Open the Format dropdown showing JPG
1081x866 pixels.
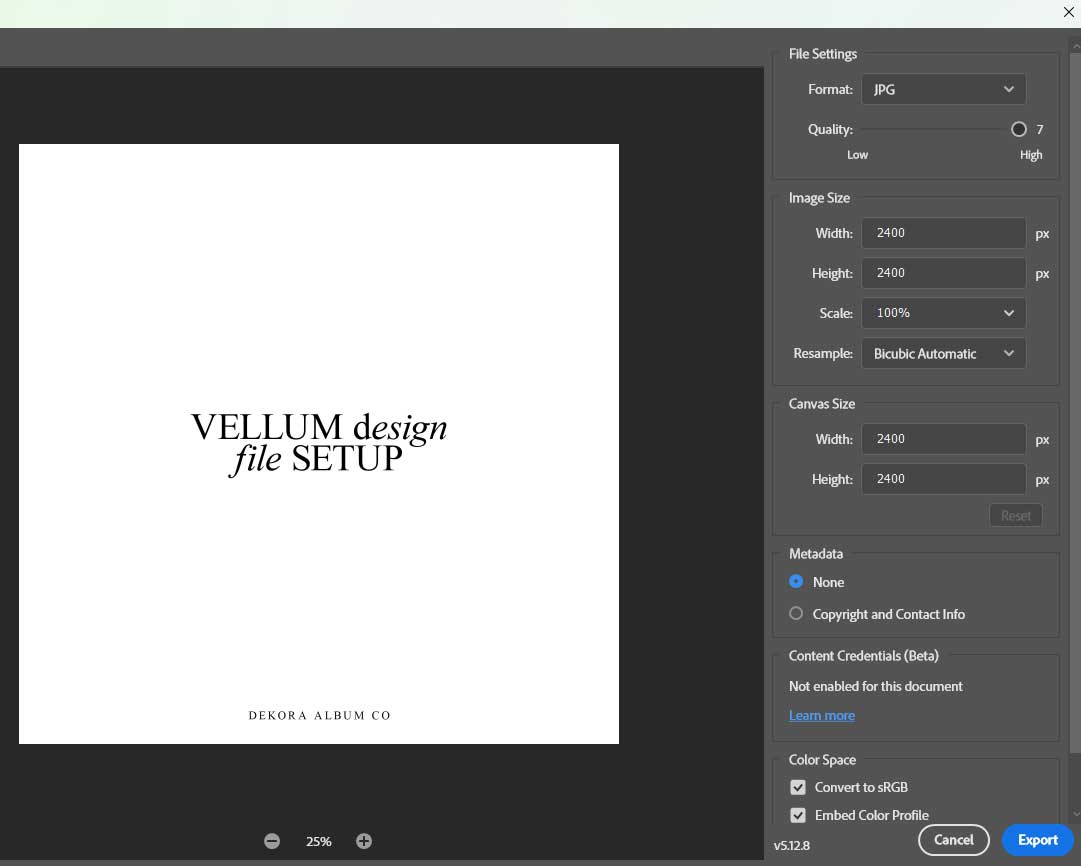943,89
